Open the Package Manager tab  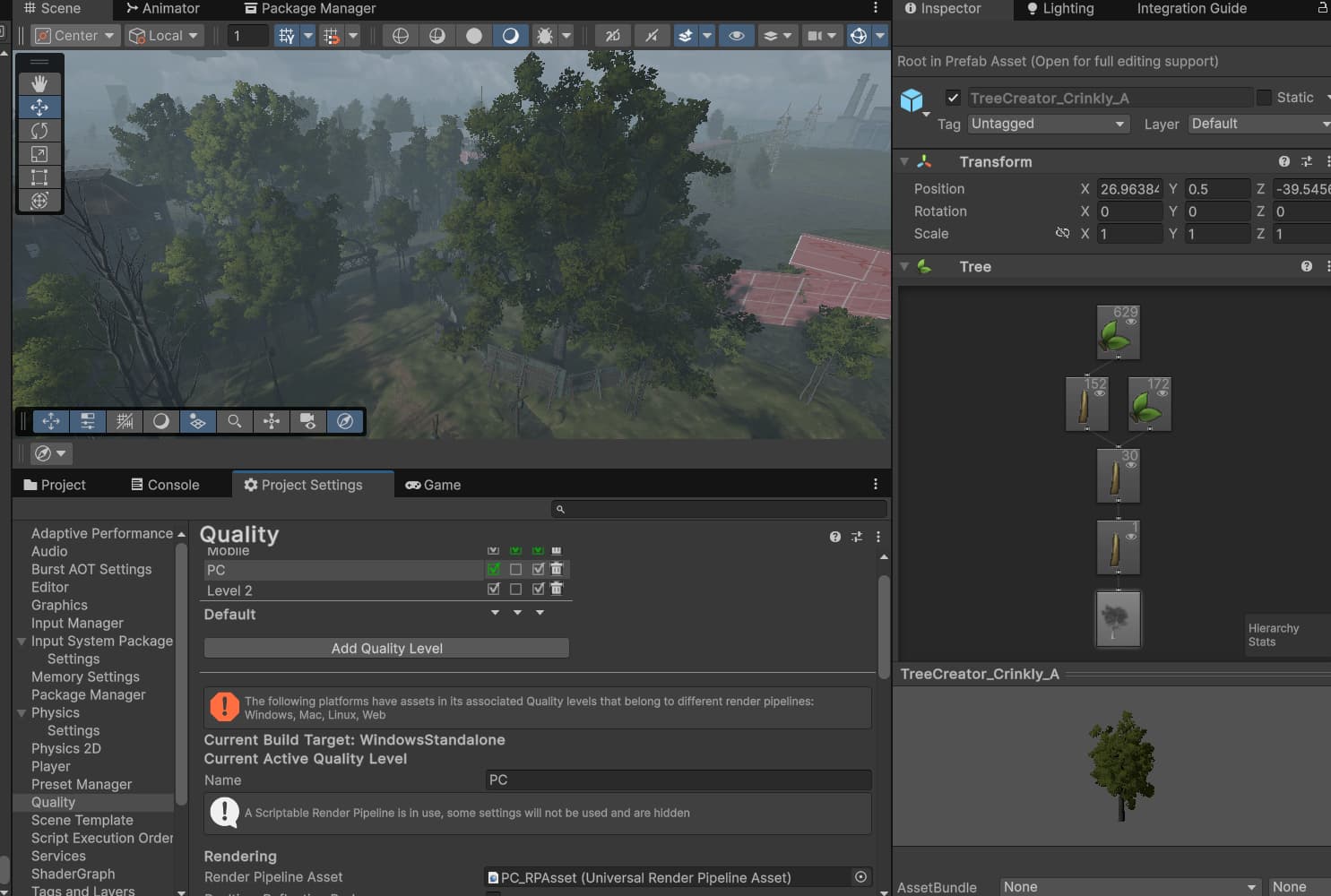click(308, 8)
